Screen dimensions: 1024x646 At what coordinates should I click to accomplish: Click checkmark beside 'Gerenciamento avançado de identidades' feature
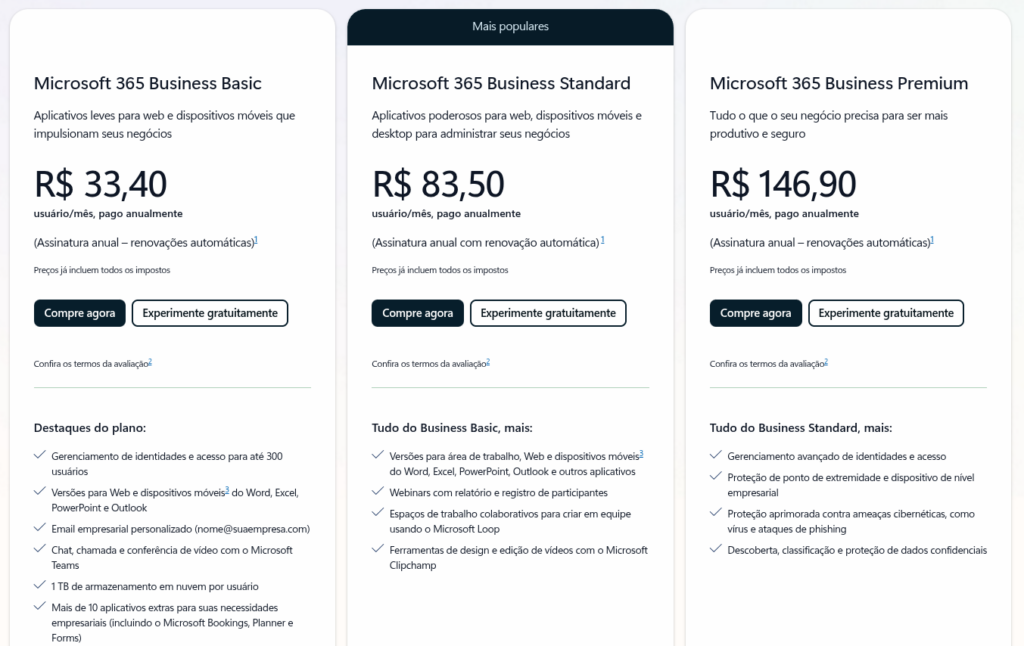(716, 455)
